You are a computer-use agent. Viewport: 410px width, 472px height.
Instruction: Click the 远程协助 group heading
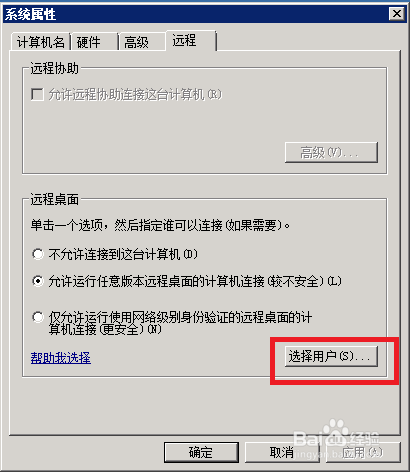(x=55, y=68)
